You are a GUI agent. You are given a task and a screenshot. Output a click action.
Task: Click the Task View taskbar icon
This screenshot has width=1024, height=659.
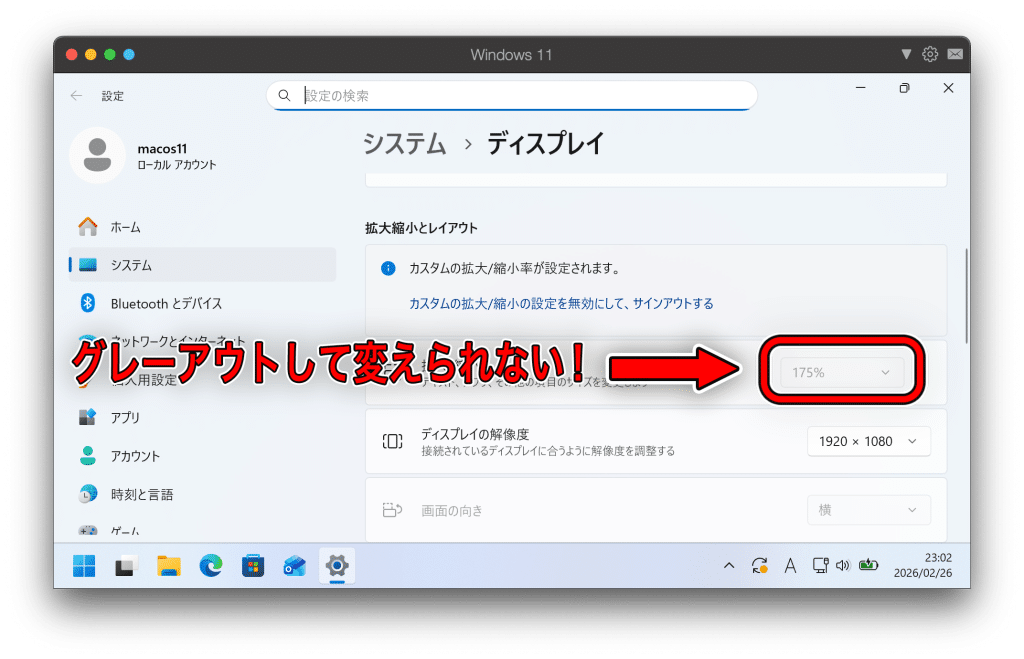(126, 566)
